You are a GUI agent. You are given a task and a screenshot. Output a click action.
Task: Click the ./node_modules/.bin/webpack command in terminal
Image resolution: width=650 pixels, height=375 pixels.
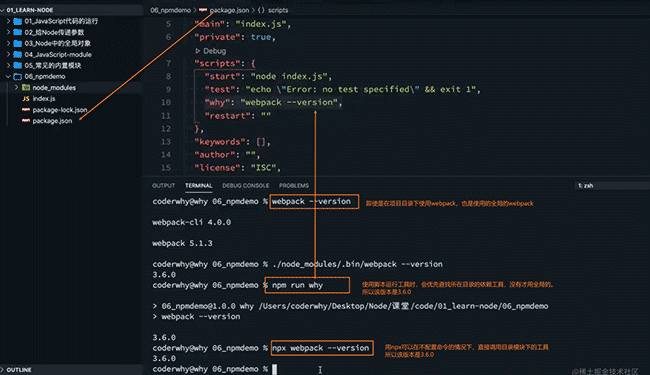point(357,264)
